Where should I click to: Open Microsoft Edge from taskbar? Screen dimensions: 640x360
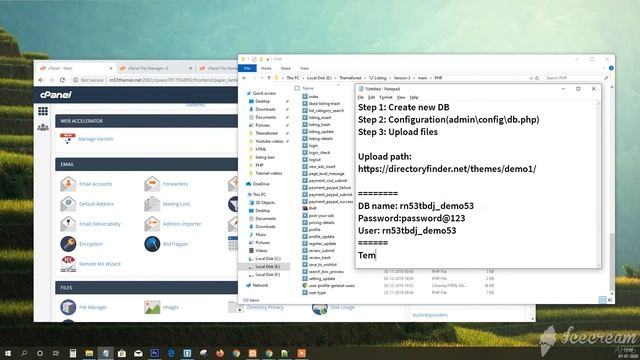(x=171, y=353)
